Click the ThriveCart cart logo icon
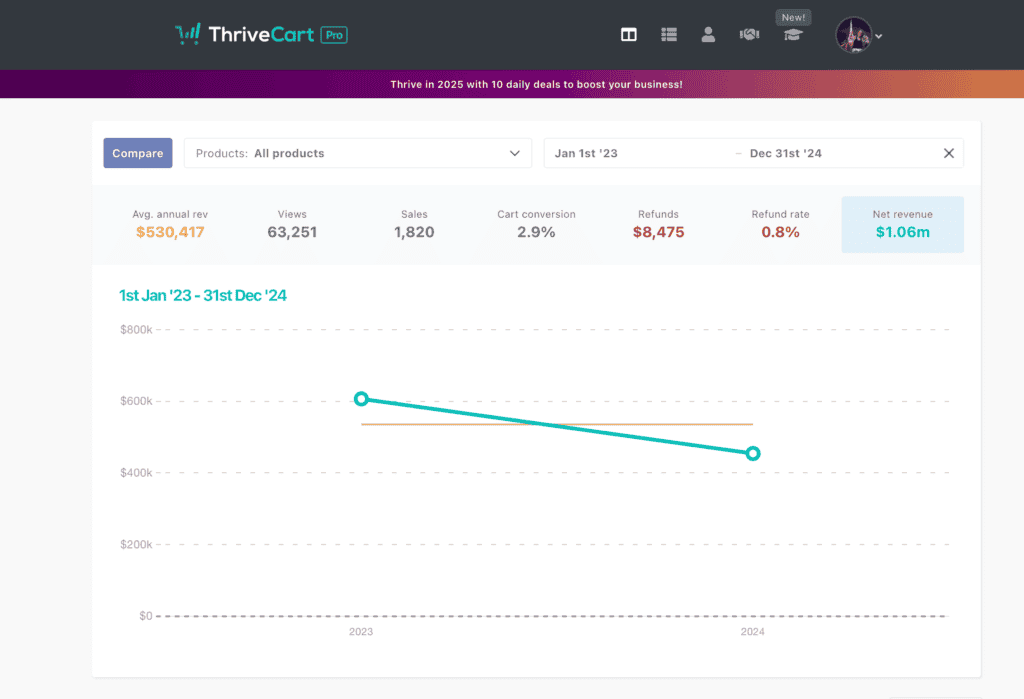The width and height of the screenshot is (1024, 699). 188,34
